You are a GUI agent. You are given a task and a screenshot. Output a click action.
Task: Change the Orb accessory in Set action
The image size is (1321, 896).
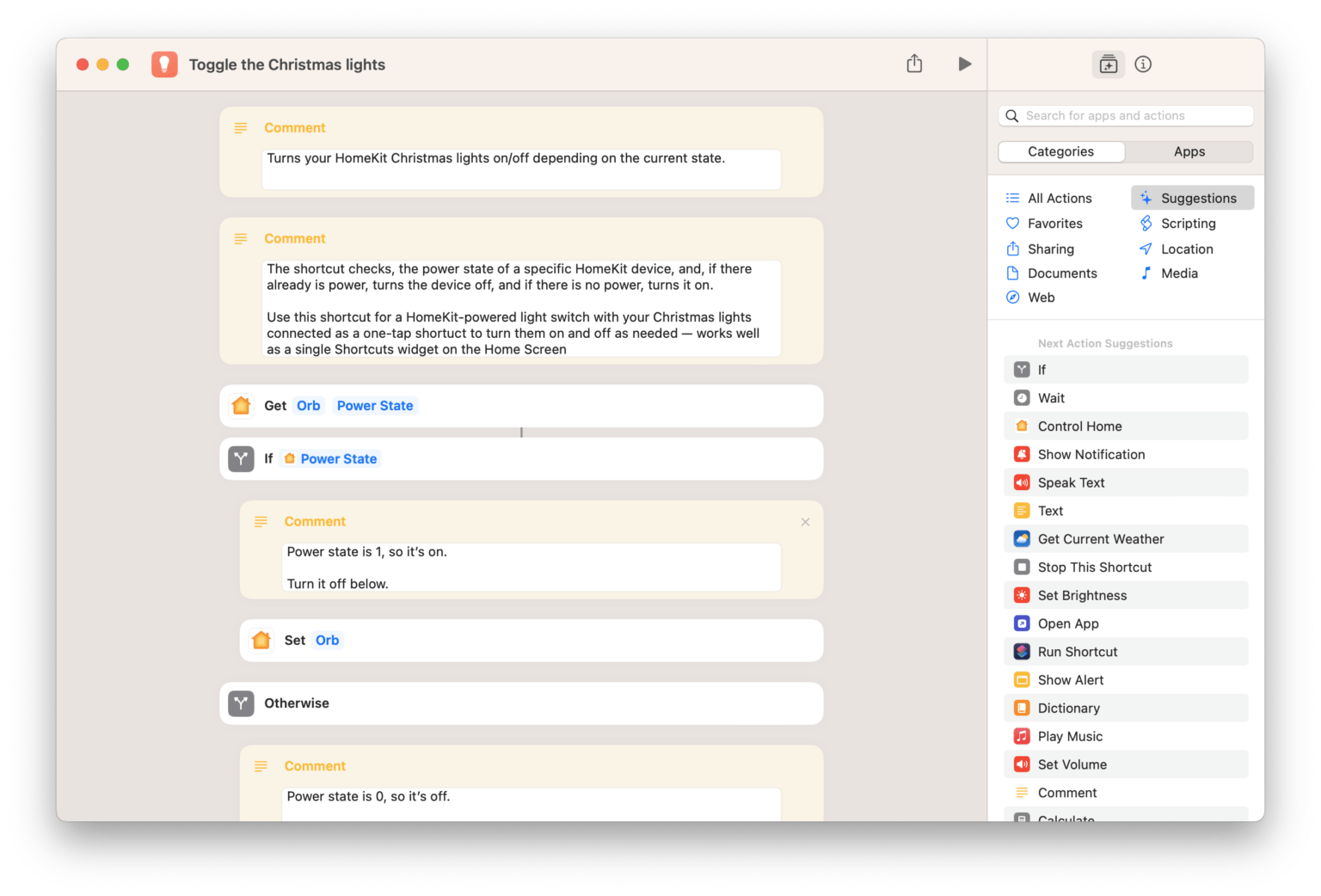pyautogui.click(x=327, y=641)
